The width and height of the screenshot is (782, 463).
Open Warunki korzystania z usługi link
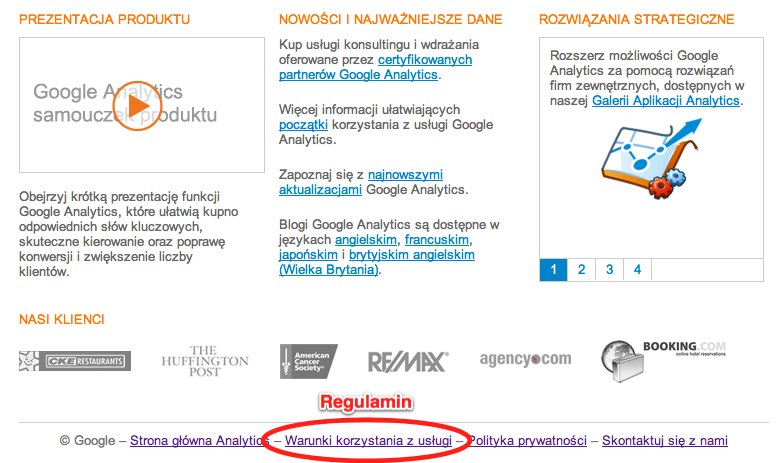368,441
